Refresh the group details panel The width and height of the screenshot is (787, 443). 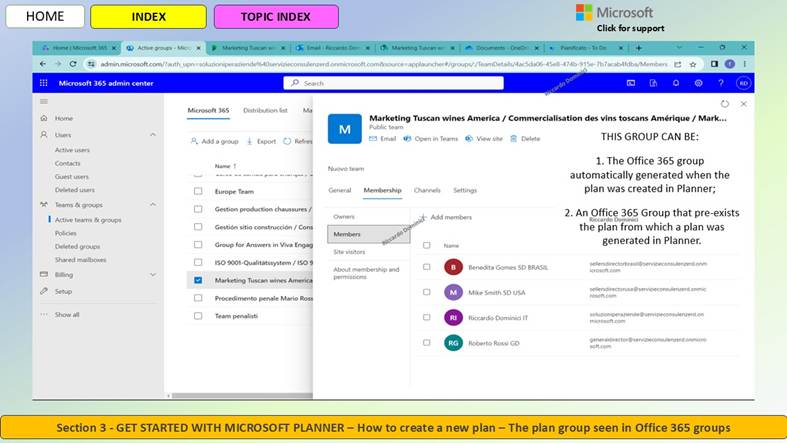click(725, 104)
